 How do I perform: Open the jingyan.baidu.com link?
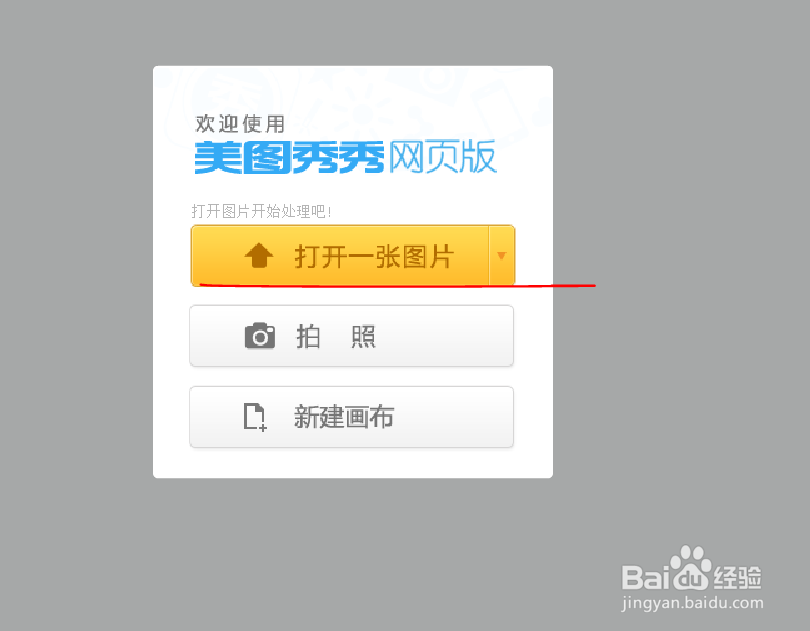click(x=692, y=603)
